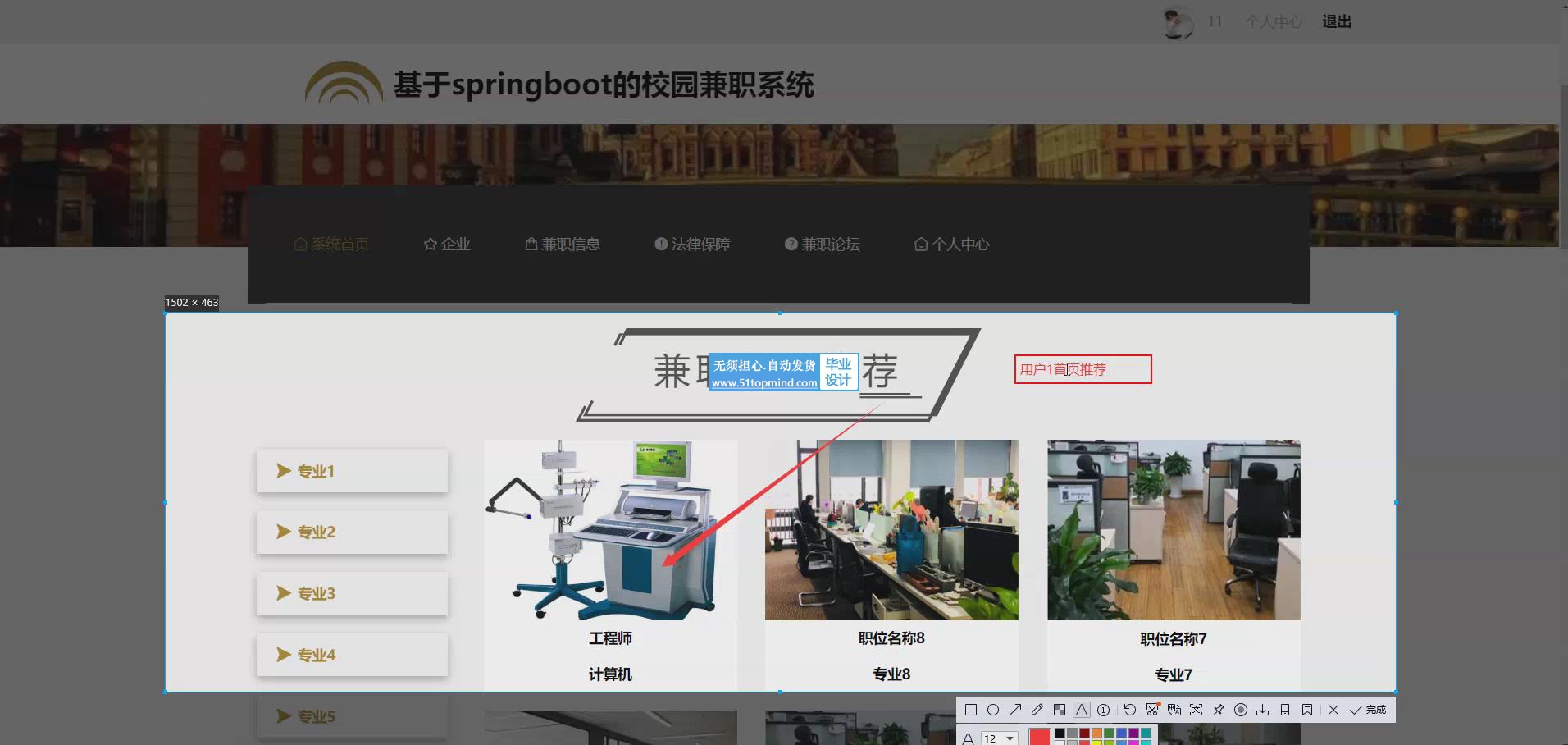Viewport: 1568px width, 745px height.
Task: Click the scissors icon with the orange dot
Action: click(1152, 709)
